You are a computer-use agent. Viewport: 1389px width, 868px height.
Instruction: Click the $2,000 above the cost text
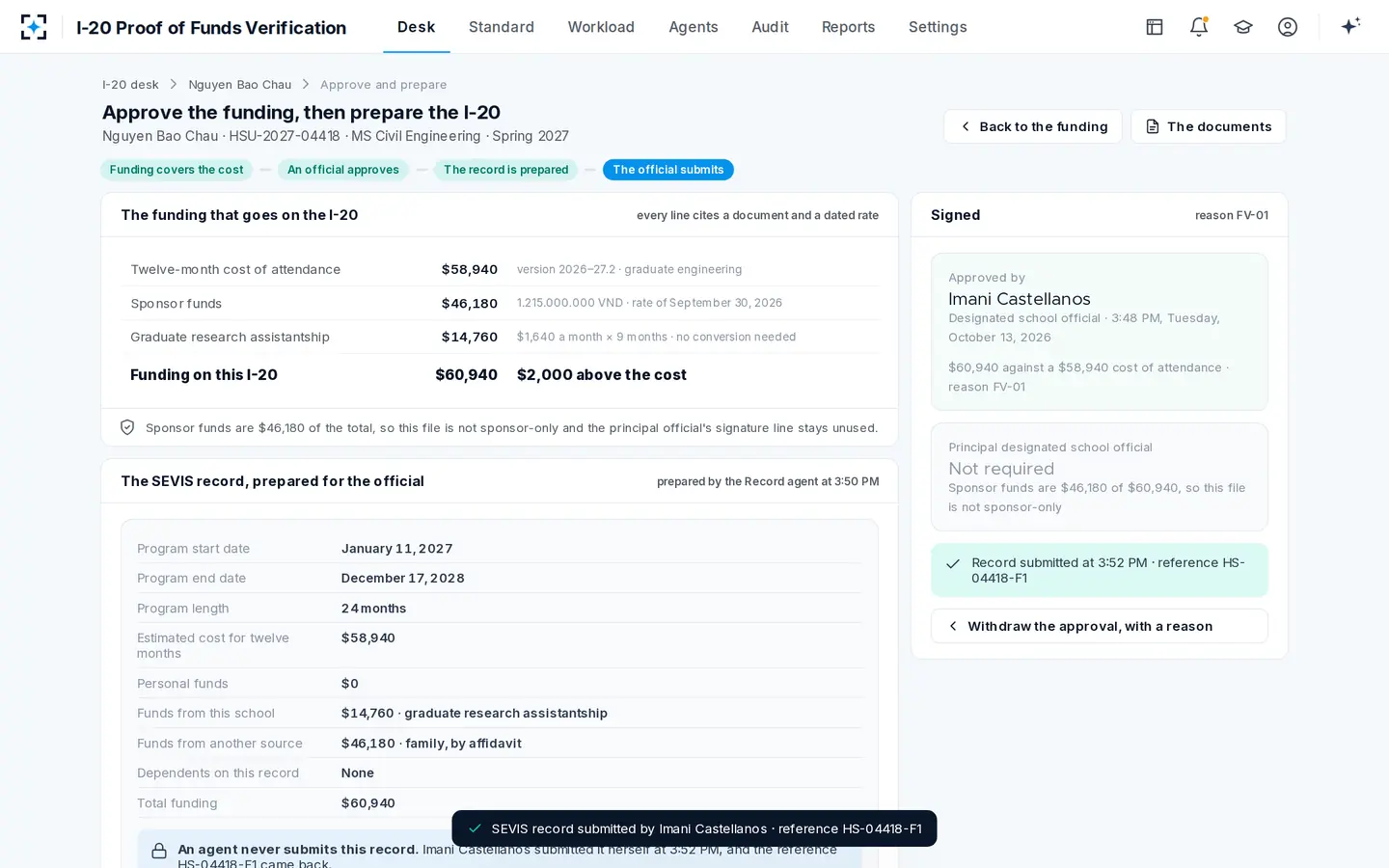click(602, 375)
